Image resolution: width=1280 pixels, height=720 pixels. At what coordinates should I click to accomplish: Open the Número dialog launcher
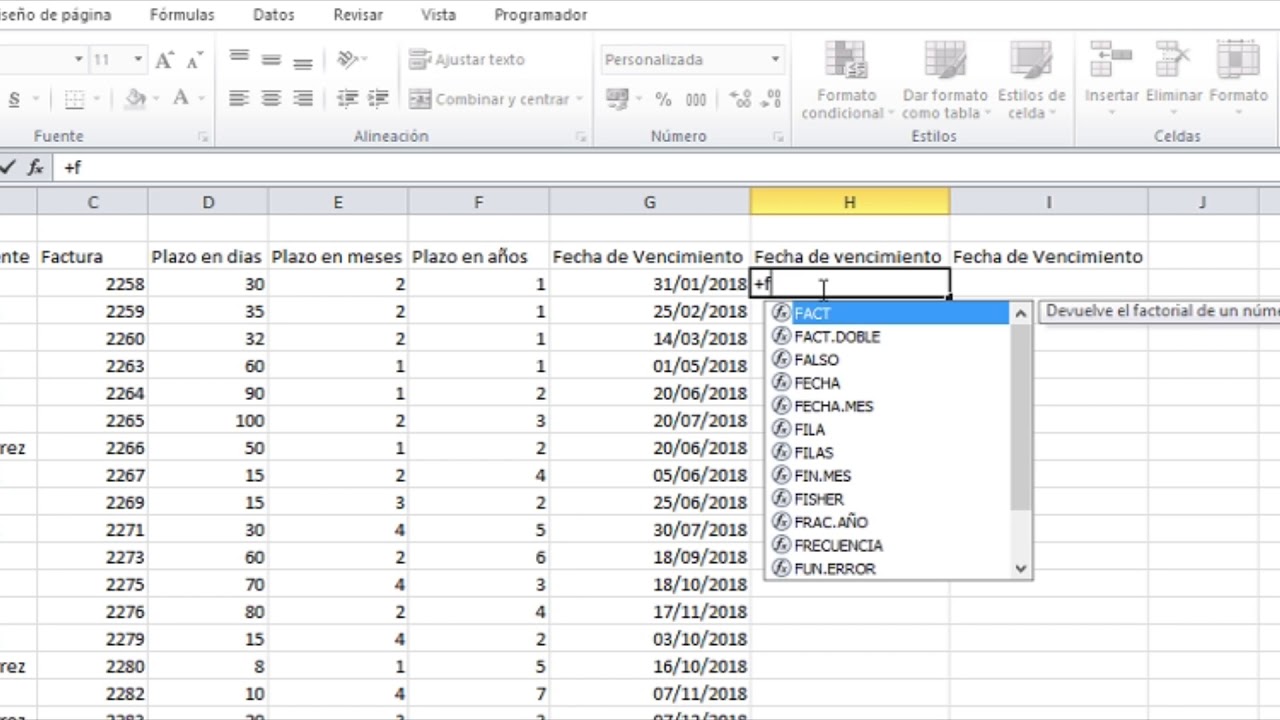point(778,136)
